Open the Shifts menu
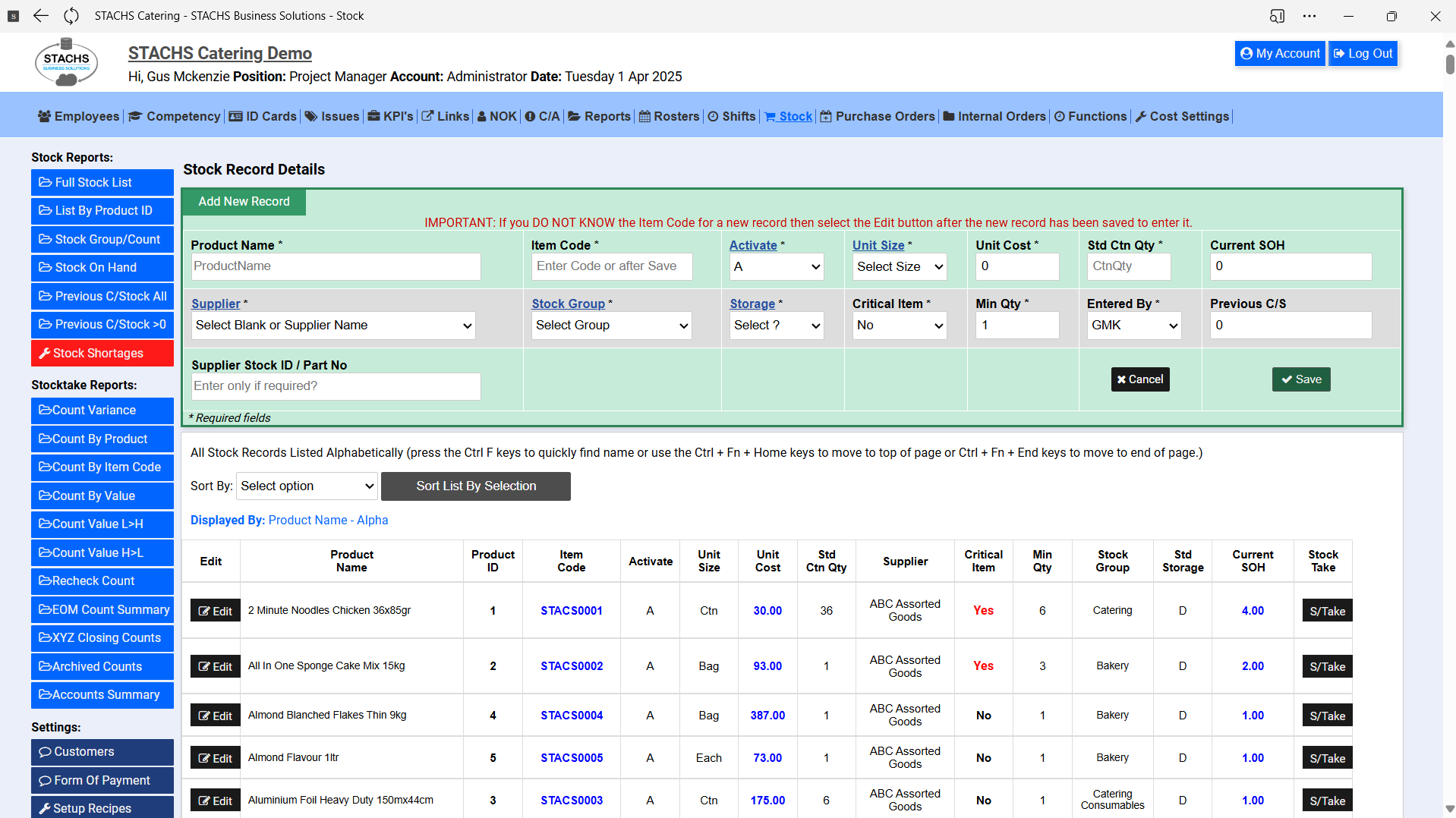The image size is (1456, 818). click(732, 116)
